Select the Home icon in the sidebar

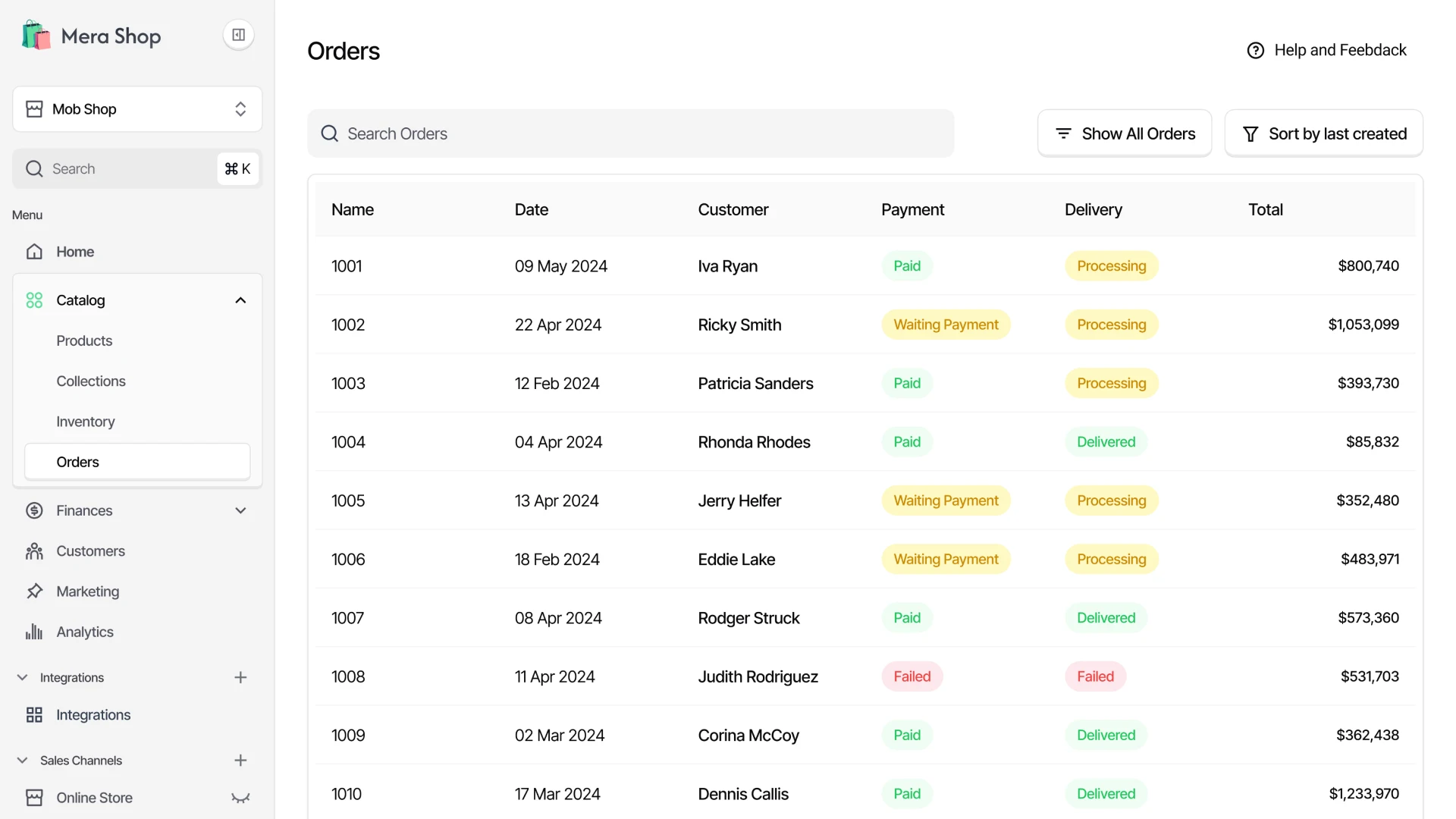click(x=35, y=251)
